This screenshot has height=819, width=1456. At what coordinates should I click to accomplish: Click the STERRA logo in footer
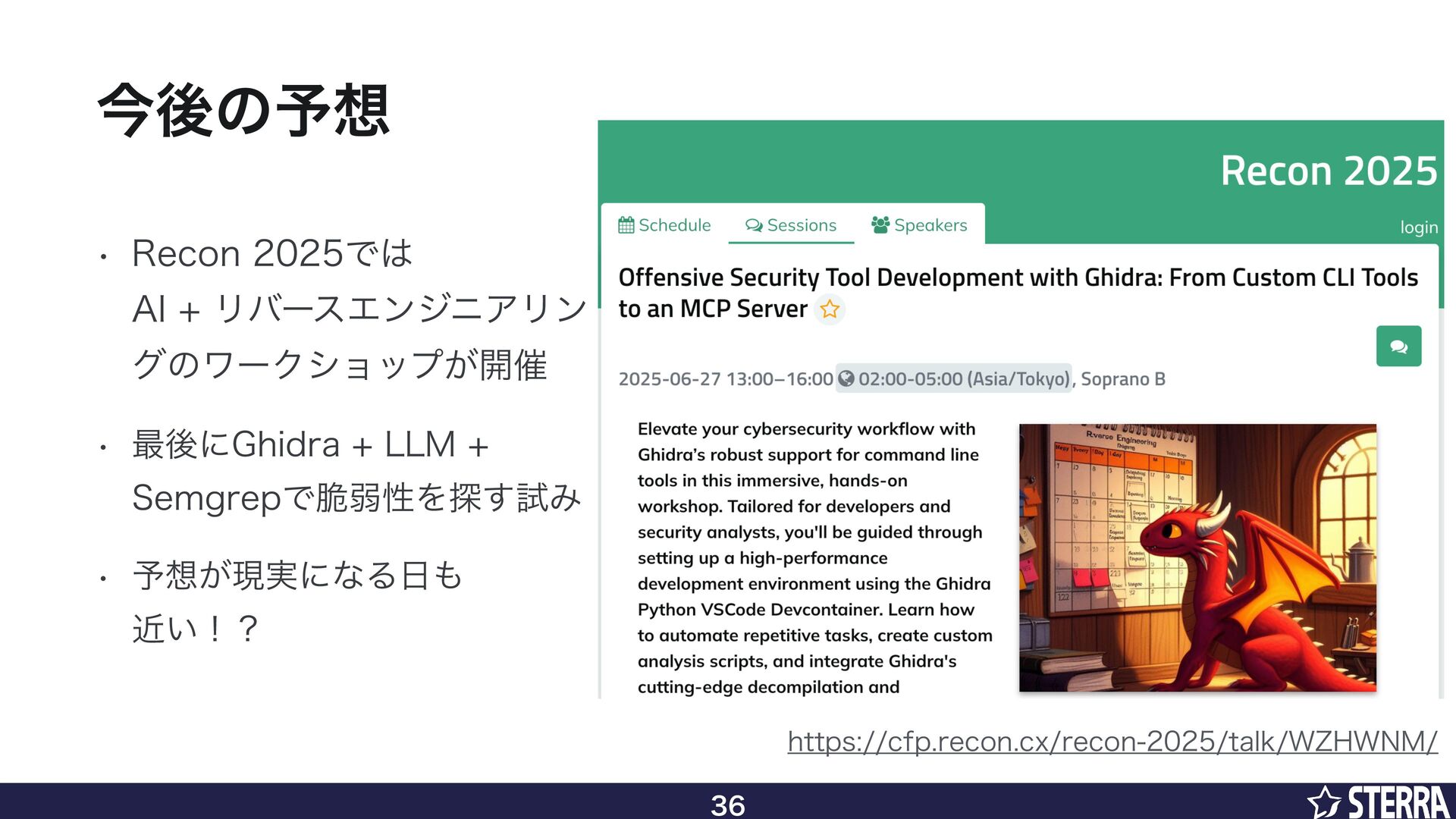point(1378,802)
